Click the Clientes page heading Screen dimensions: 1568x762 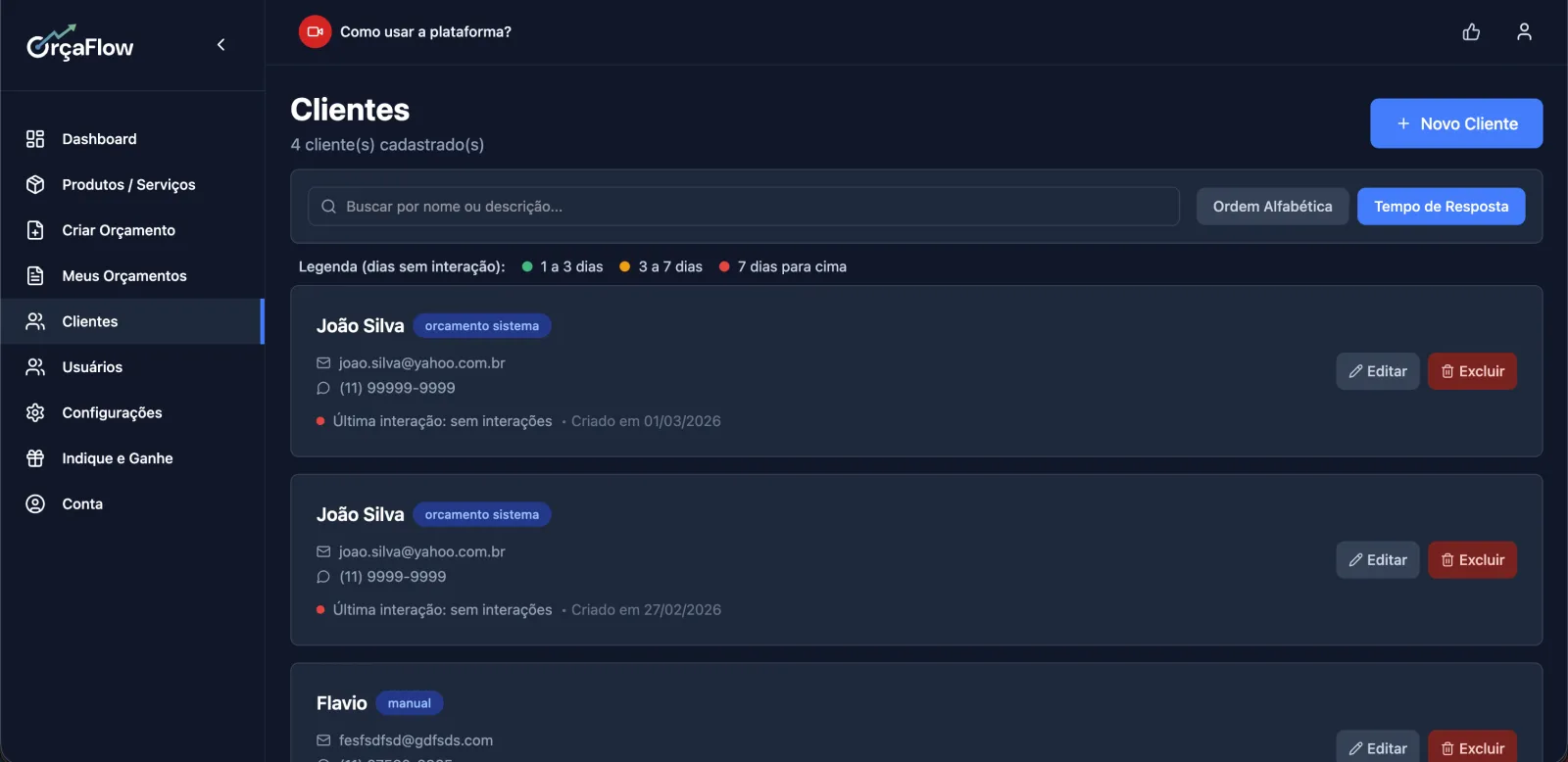point(350,110)
